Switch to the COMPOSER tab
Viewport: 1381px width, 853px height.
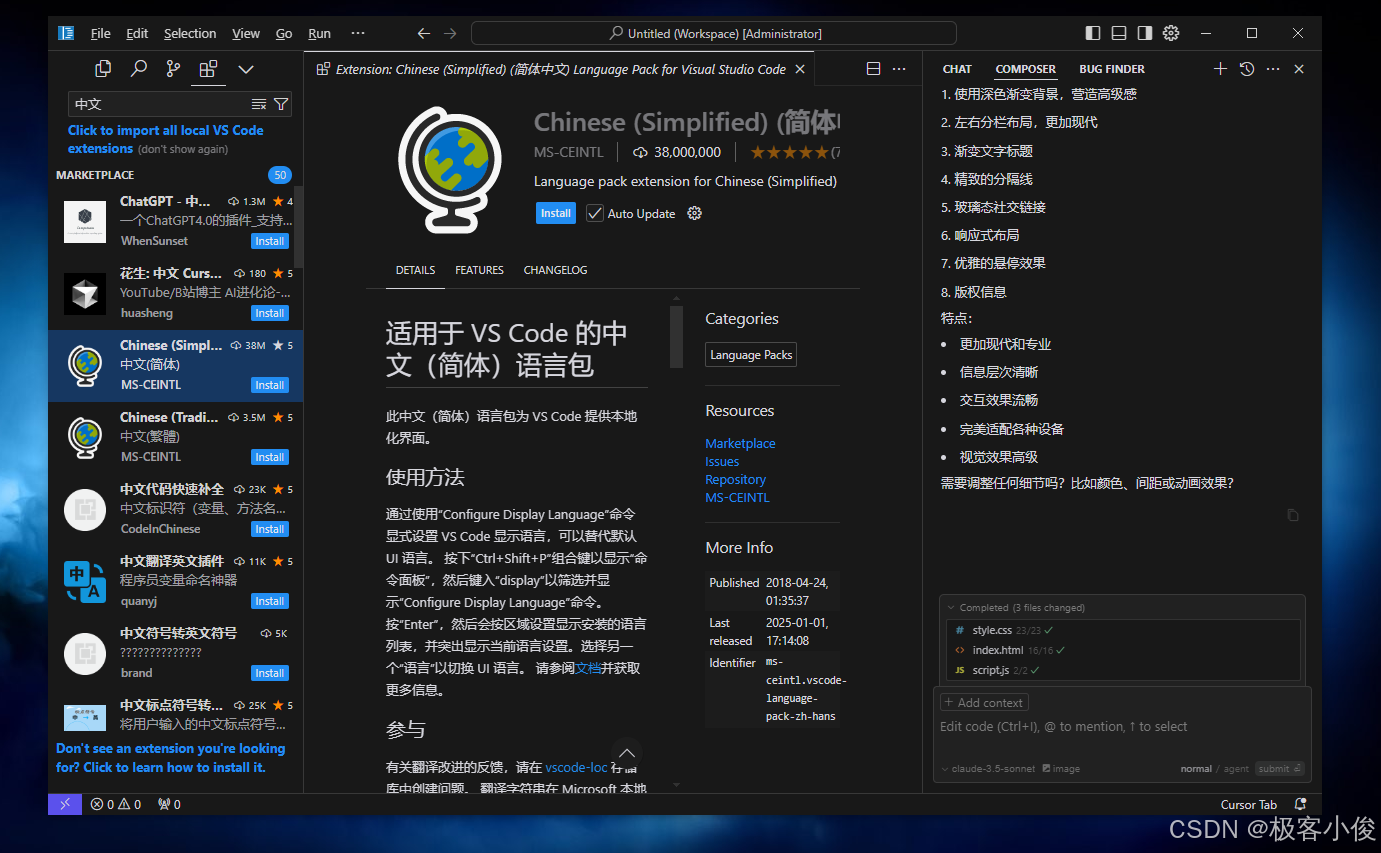[x=1025, y=69]
